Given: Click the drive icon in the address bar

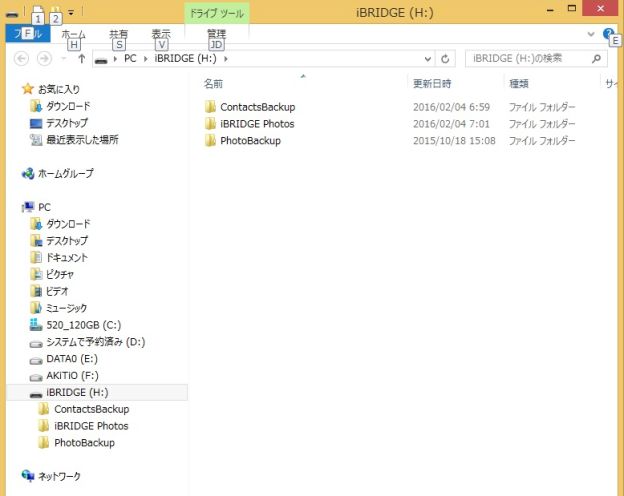Looking at the screenshot, I should pyautogui.click(x=101, y=60).
